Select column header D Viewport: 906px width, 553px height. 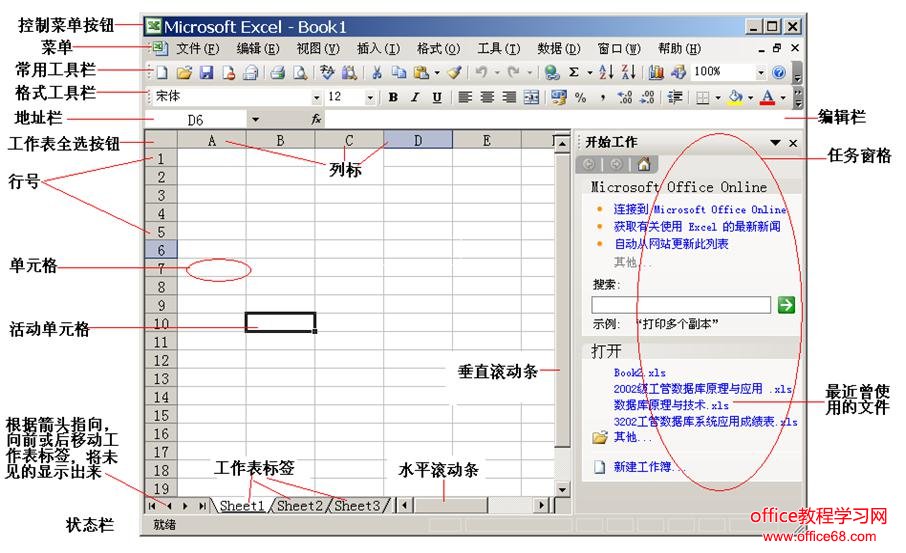[x=418, y=140]
